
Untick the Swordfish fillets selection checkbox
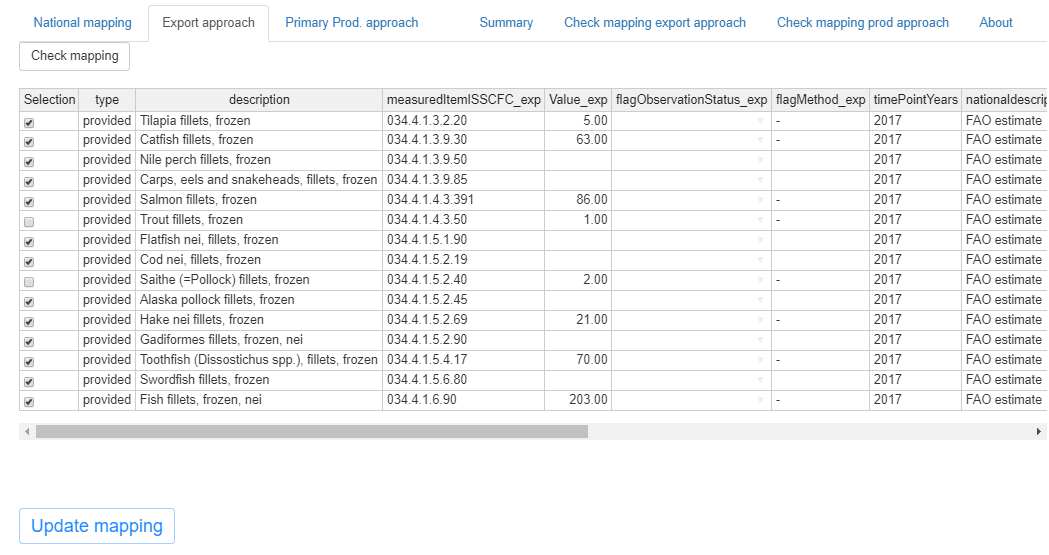[29, 381]
